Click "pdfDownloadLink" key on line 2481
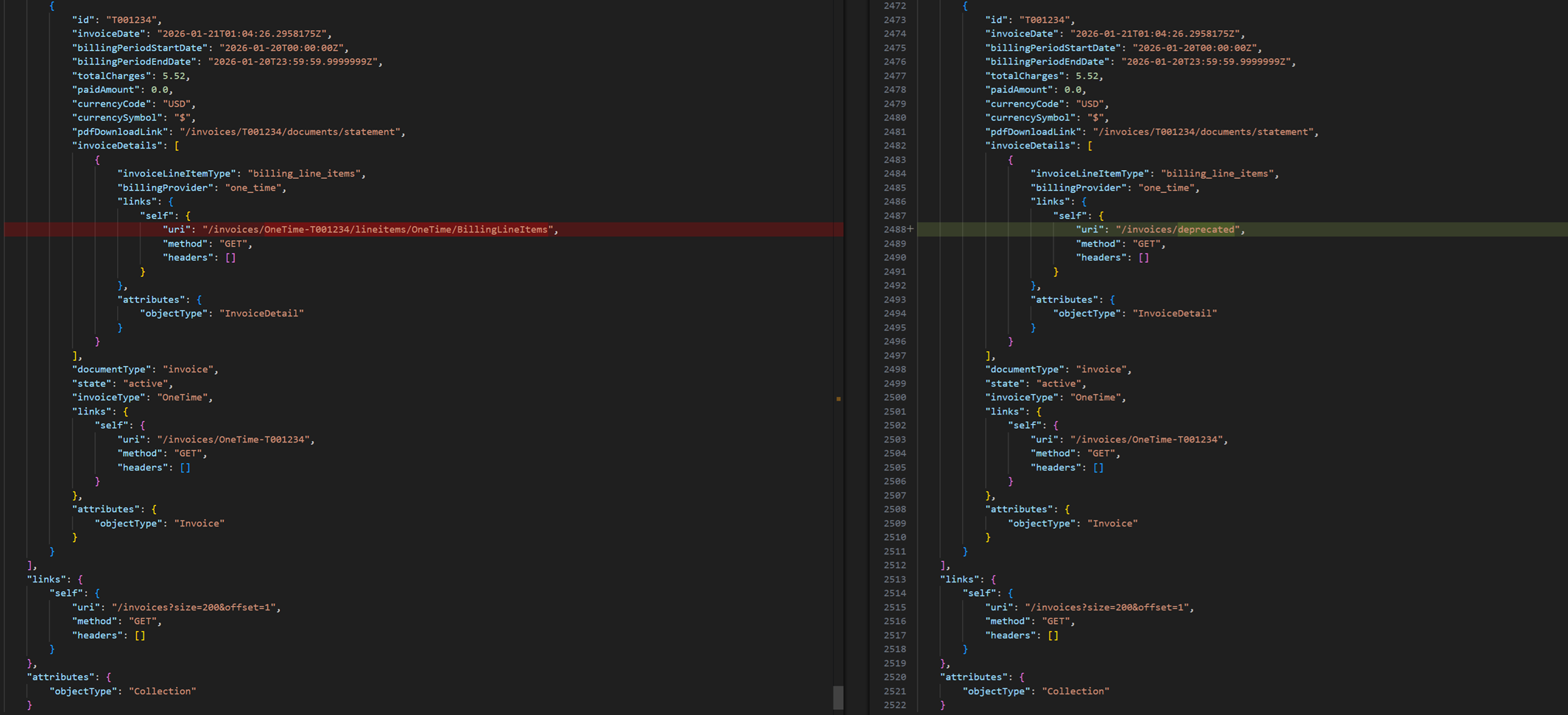 1034,132
